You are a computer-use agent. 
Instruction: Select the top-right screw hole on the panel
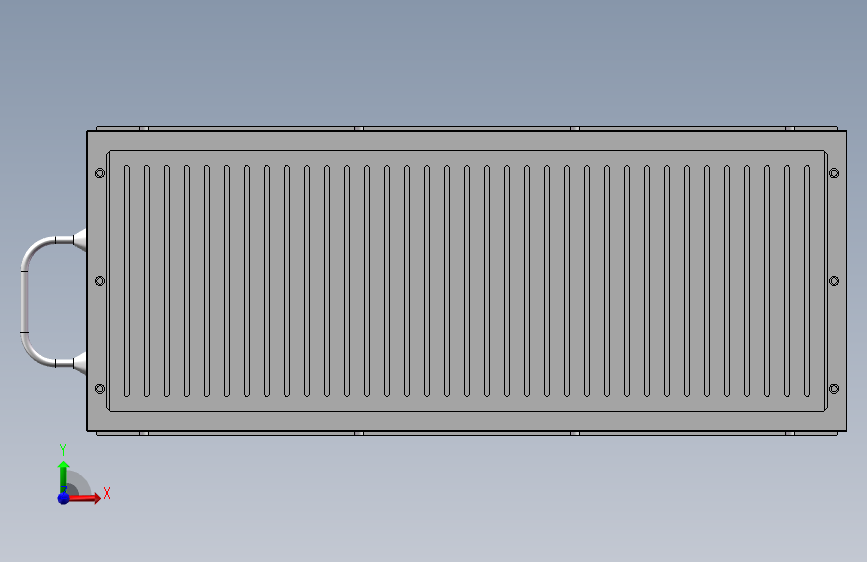[x=834, y=173]
